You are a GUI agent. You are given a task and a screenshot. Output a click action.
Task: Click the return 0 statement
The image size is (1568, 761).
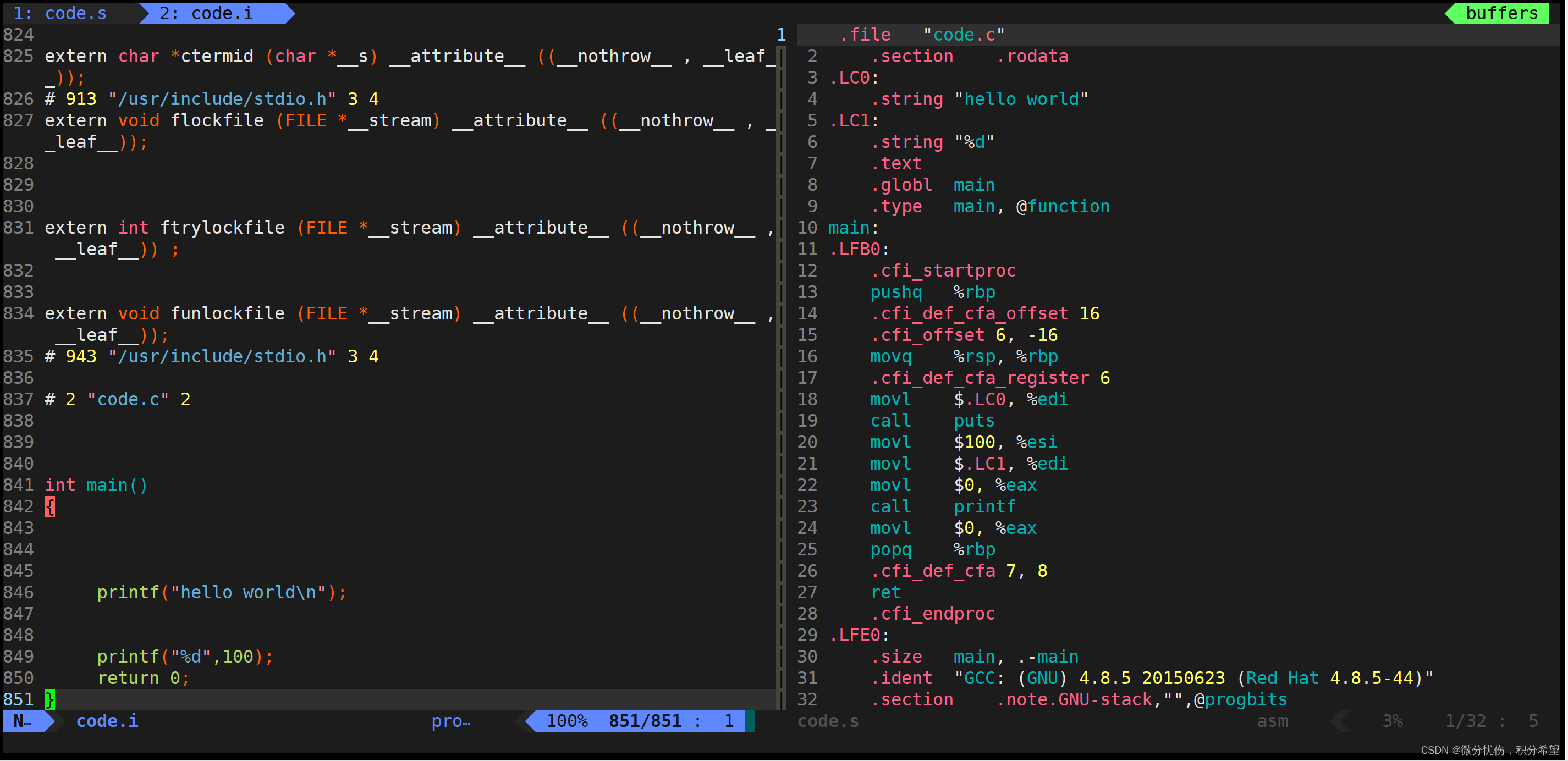(x=144, y=677)
